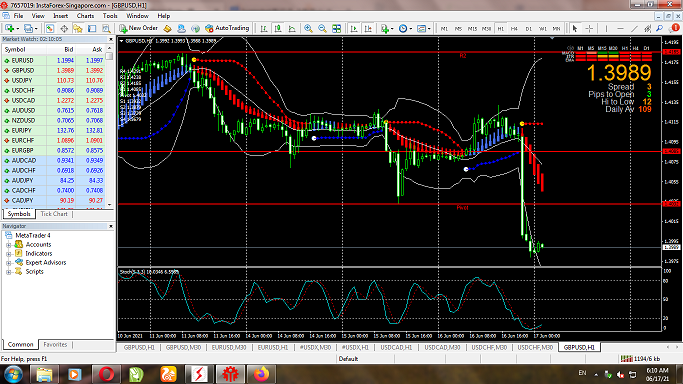Open the notifications bubble with red alert
683x384 pixels.
[674, 28]
